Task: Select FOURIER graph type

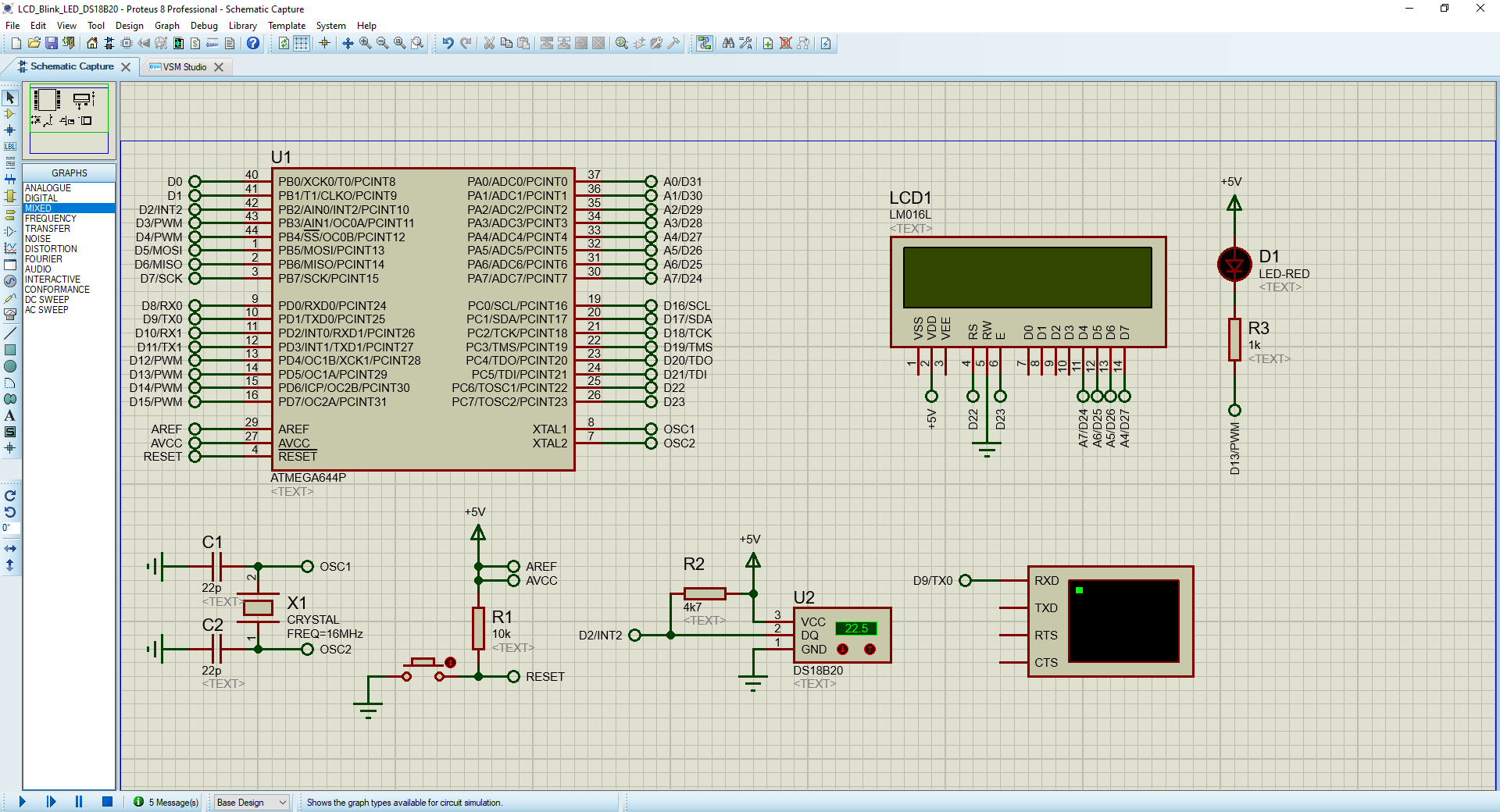Action: coord(69,259)
